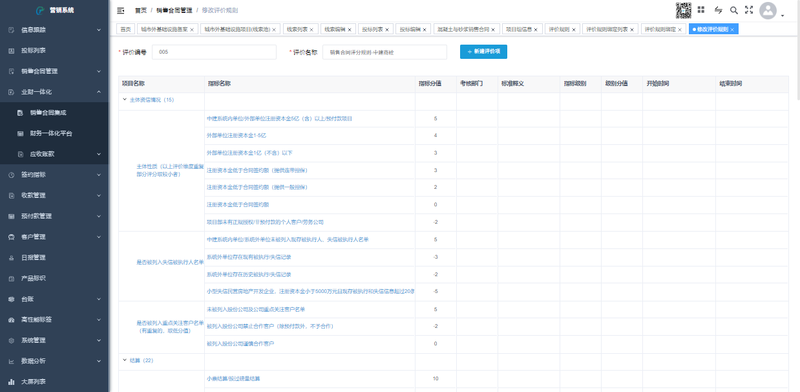This screenshot has height=392, width=800.
Task: Click the score cell showing -5
Action: tap(435, 291)
